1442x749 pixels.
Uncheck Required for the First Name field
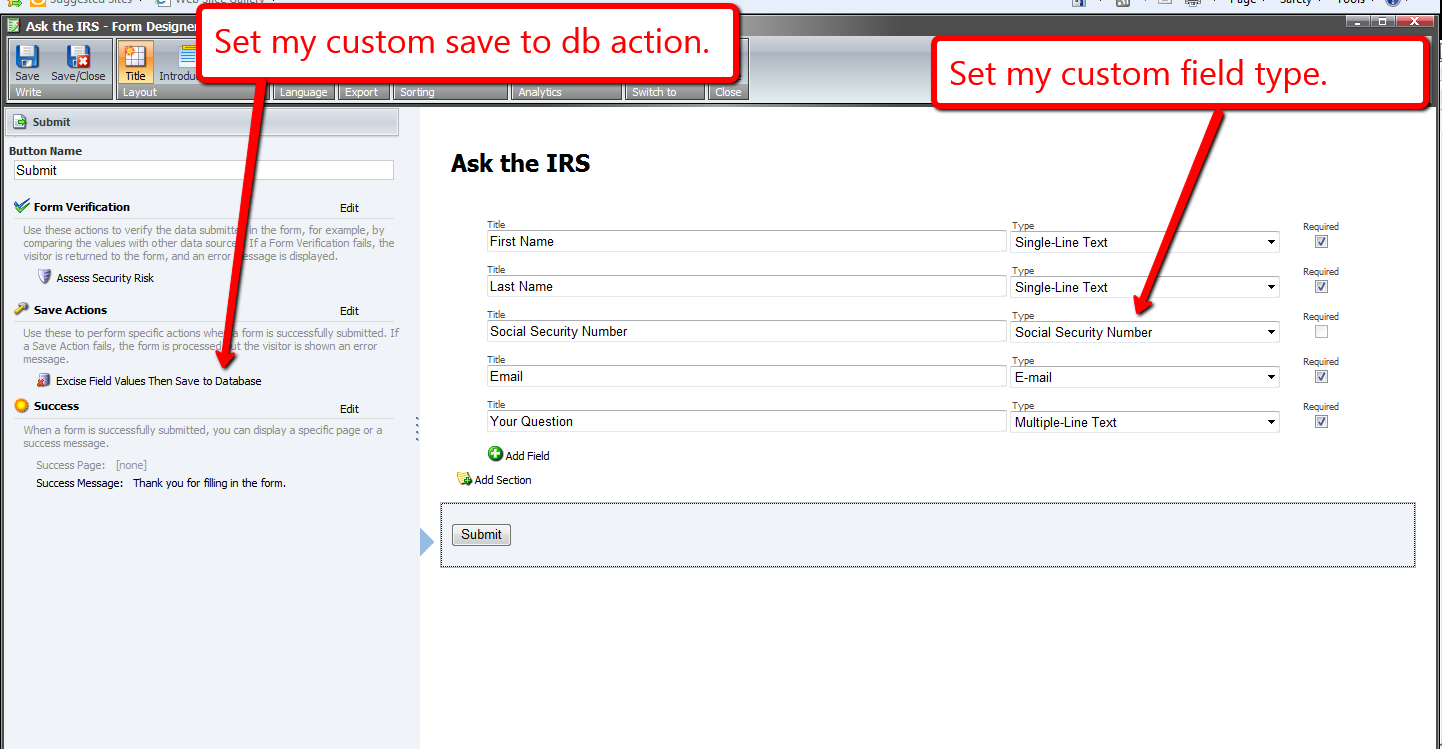1321,242
